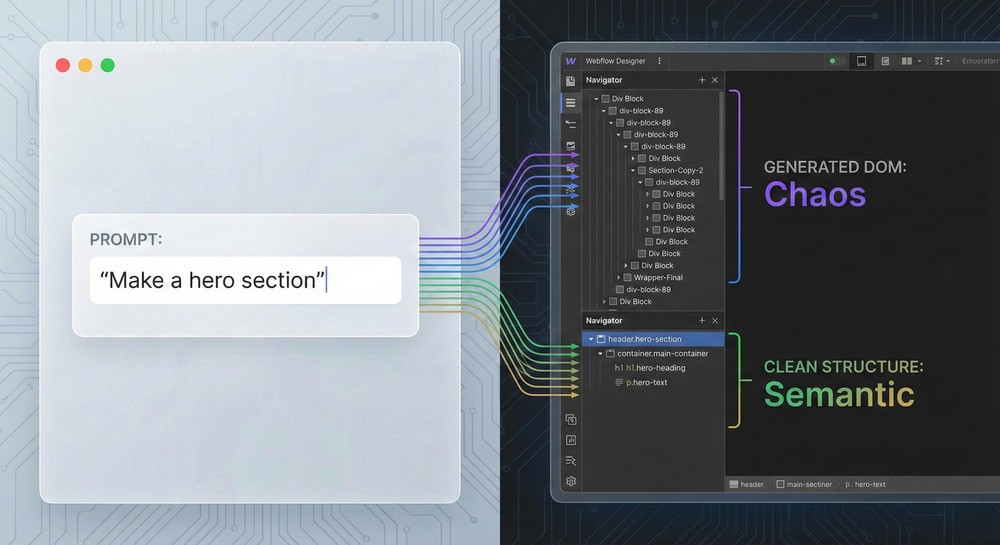Click the square icon beside Wrapper-Final
Viewport: 1000px width, 545px height.
[628, 278]
